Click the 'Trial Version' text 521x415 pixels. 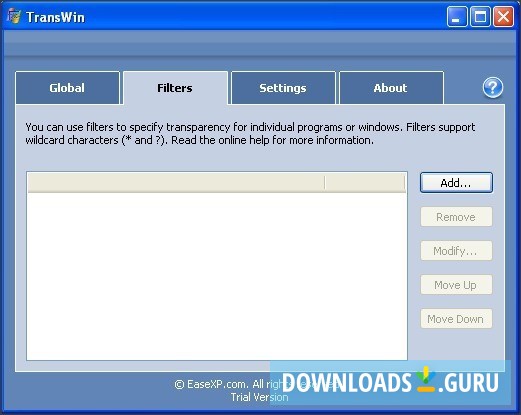coord(259,397)
